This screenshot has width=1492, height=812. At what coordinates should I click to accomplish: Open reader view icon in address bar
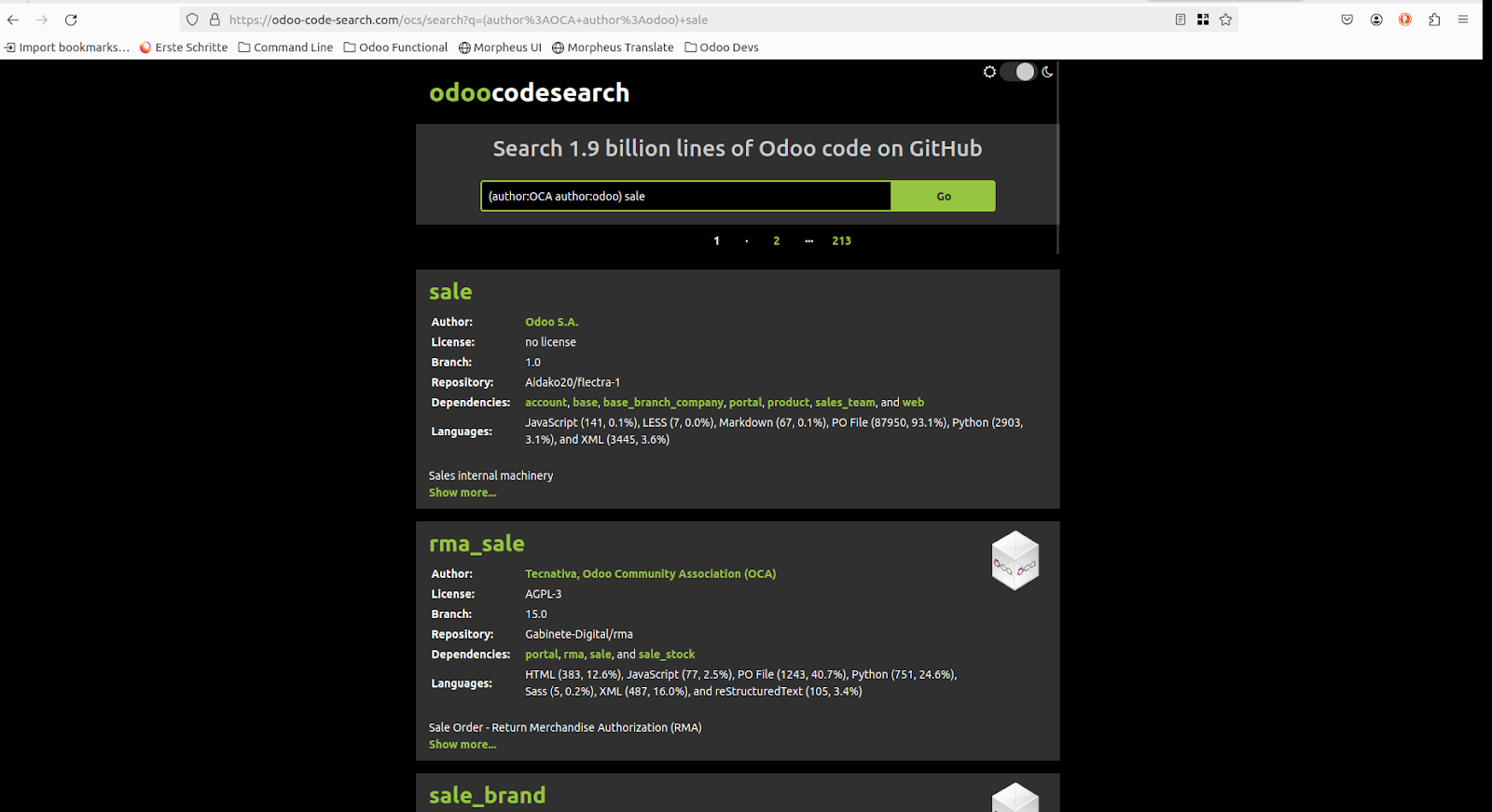1180,20
